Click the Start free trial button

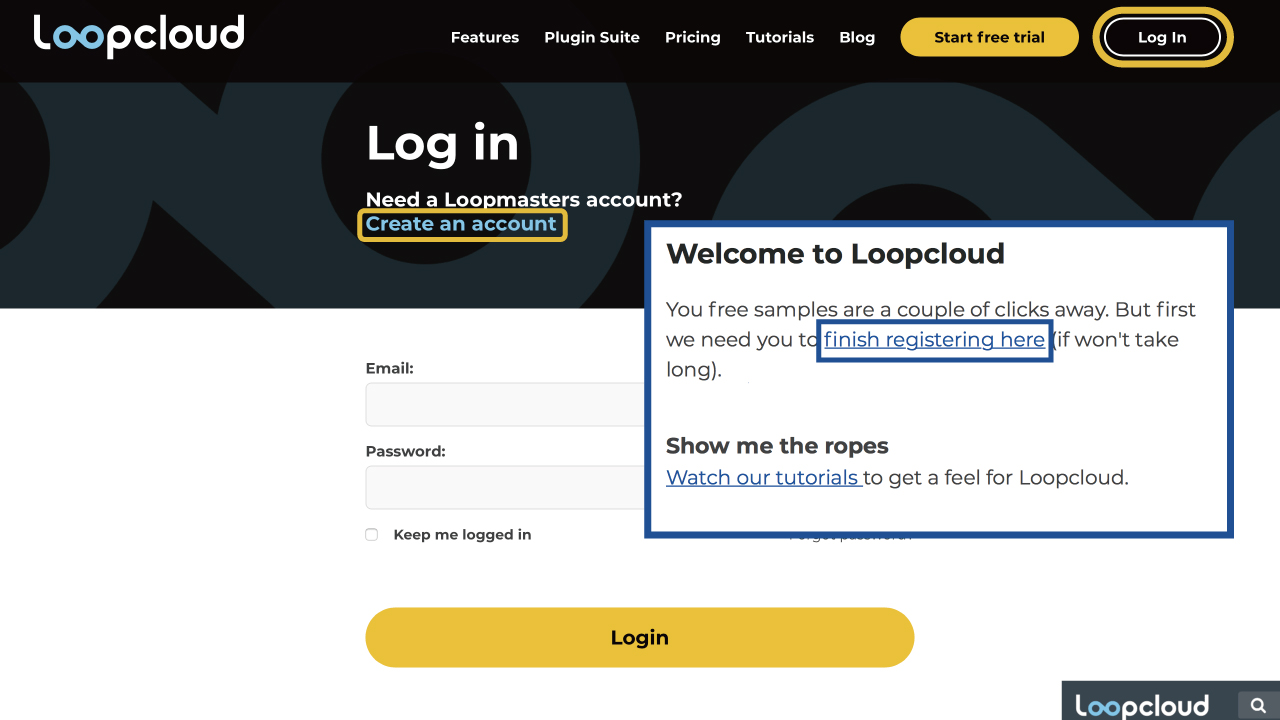point(989,36)
